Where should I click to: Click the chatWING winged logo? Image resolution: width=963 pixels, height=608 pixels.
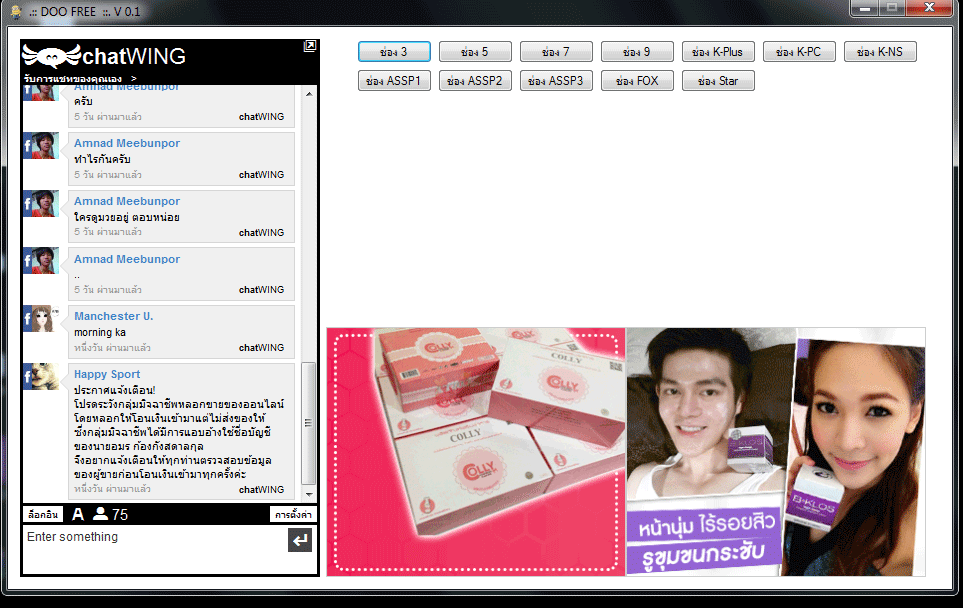(x=52, y=56)
